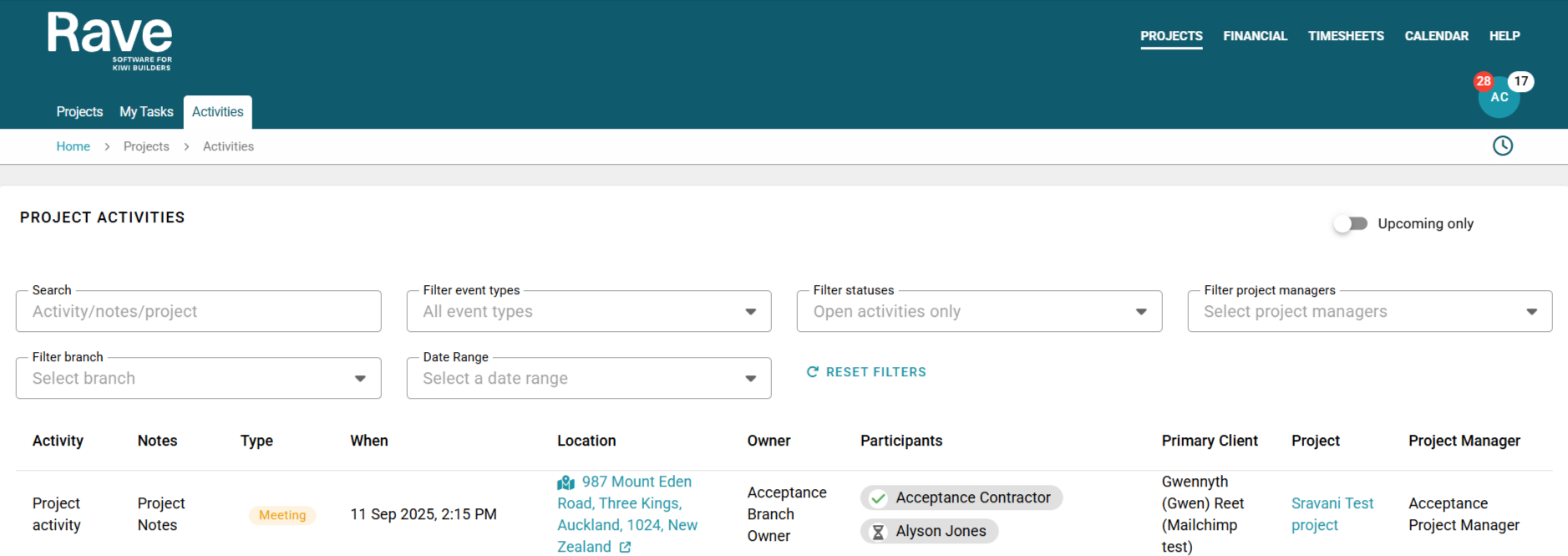Open the clock history icon

click(x=1502, y=145)
